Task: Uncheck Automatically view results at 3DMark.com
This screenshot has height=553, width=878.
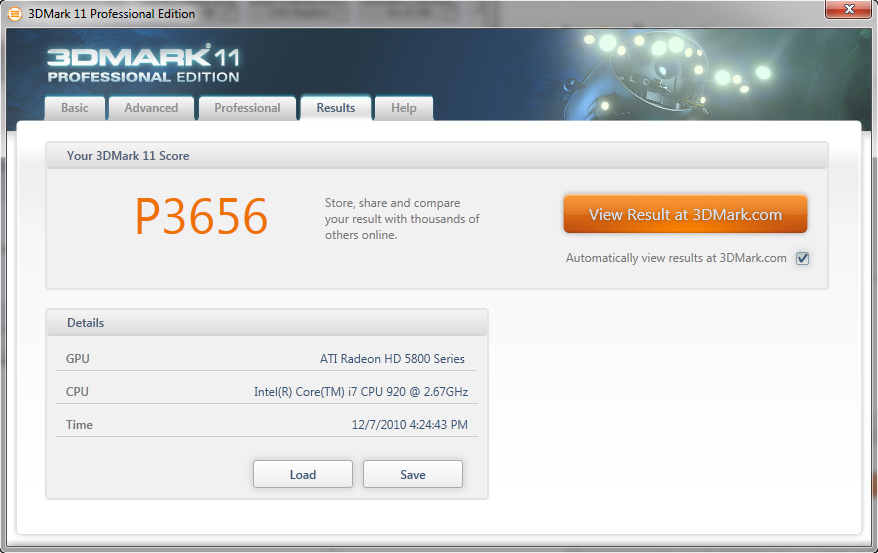Action: [802, 258]
